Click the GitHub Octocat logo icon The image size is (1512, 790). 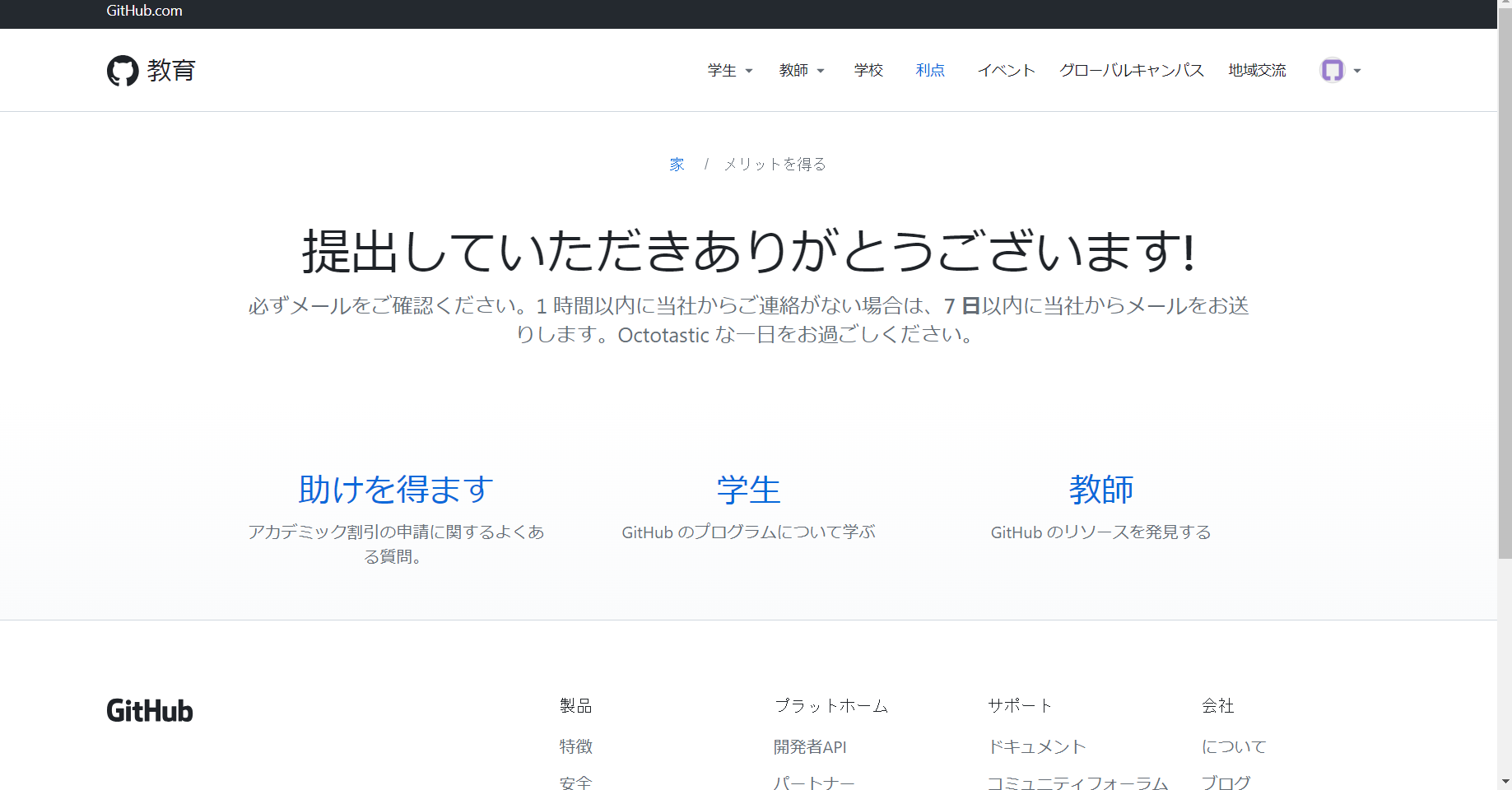coord(123,71)
